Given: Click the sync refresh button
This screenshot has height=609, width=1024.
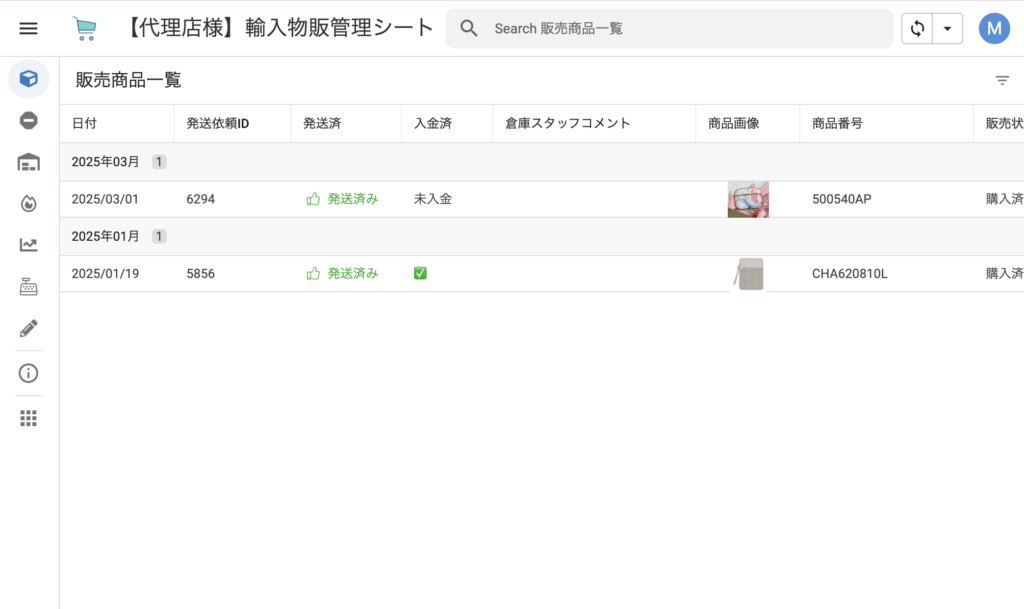Looking at the screenshot, I should (917, 28).
